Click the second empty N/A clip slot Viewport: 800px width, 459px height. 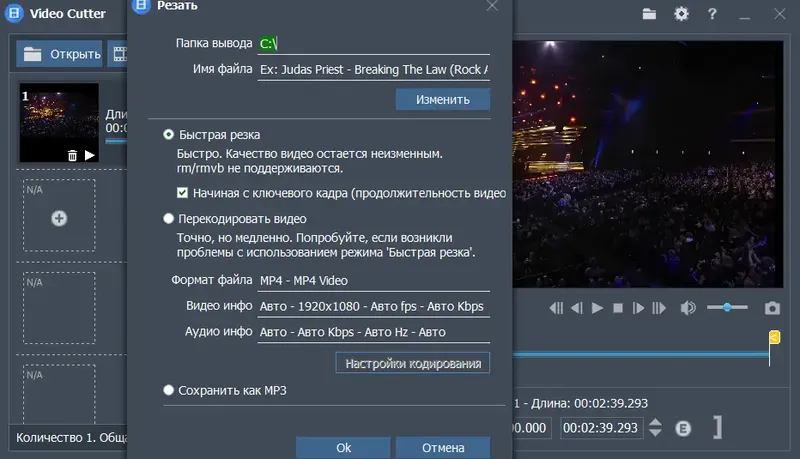click(x=59, y=308)
